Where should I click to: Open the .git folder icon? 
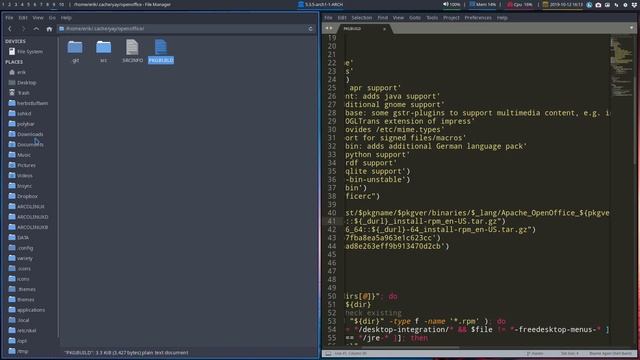click(x=75, y=47)
